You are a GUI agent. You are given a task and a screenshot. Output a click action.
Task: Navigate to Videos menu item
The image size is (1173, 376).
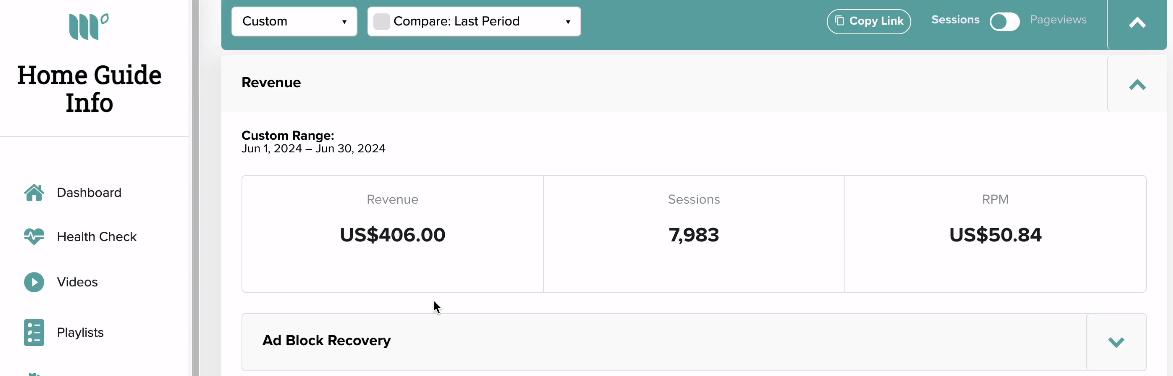[77, 282]
